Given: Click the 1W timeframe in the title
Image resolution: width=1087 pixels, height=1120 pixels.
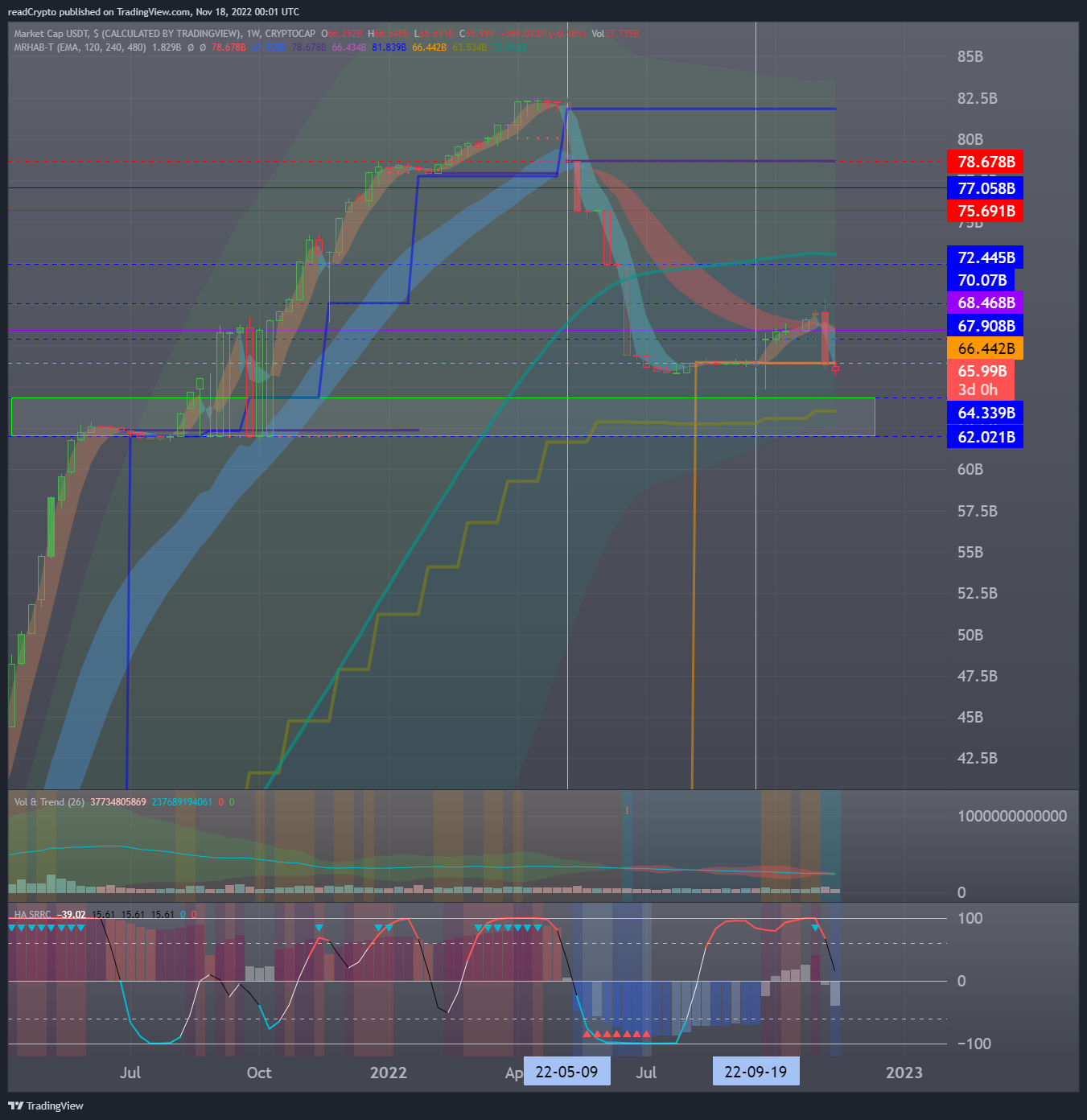Looking at the screenshot, I should pos(253,34).
